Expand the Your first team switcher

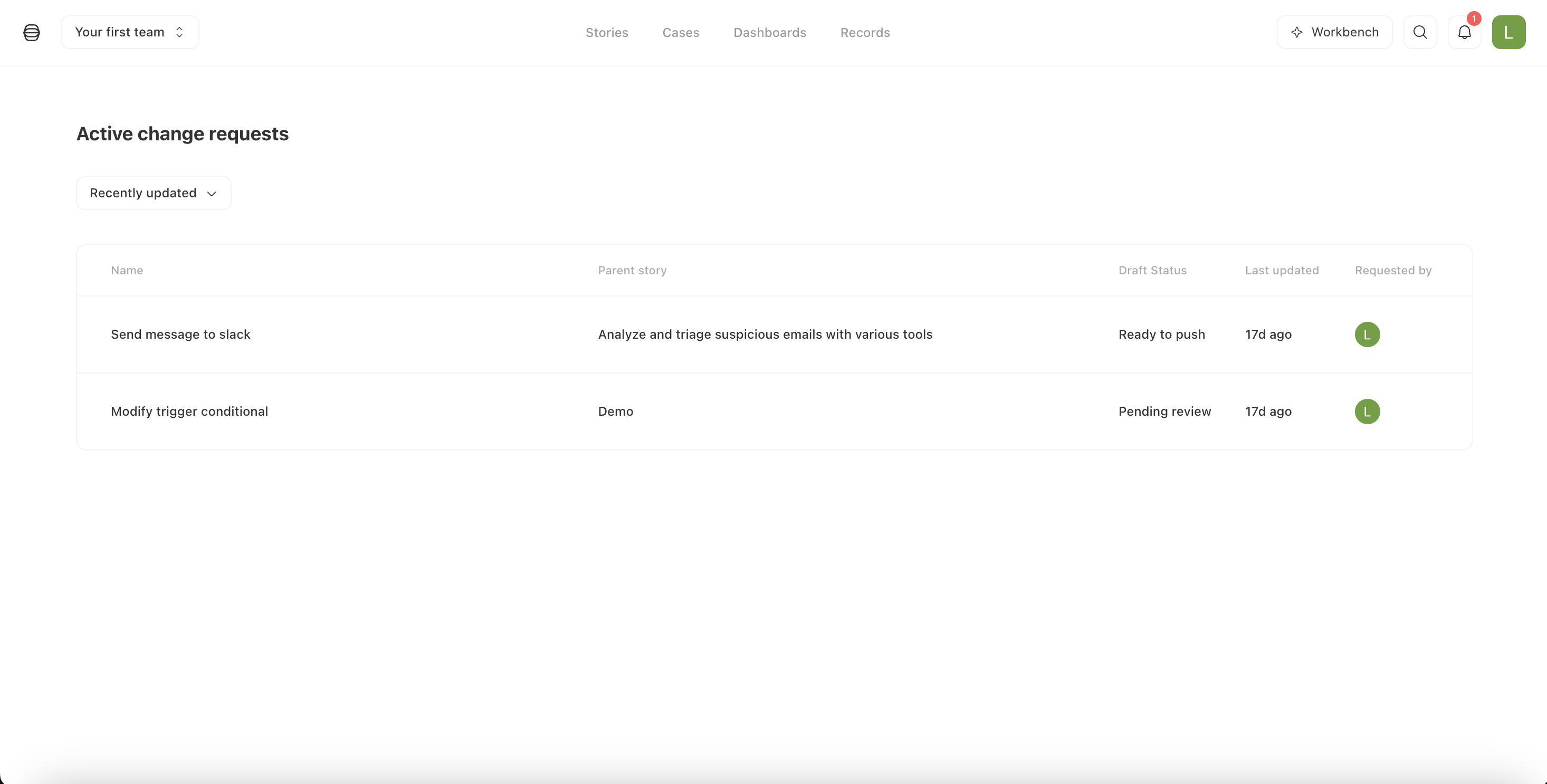pos(130,32)
